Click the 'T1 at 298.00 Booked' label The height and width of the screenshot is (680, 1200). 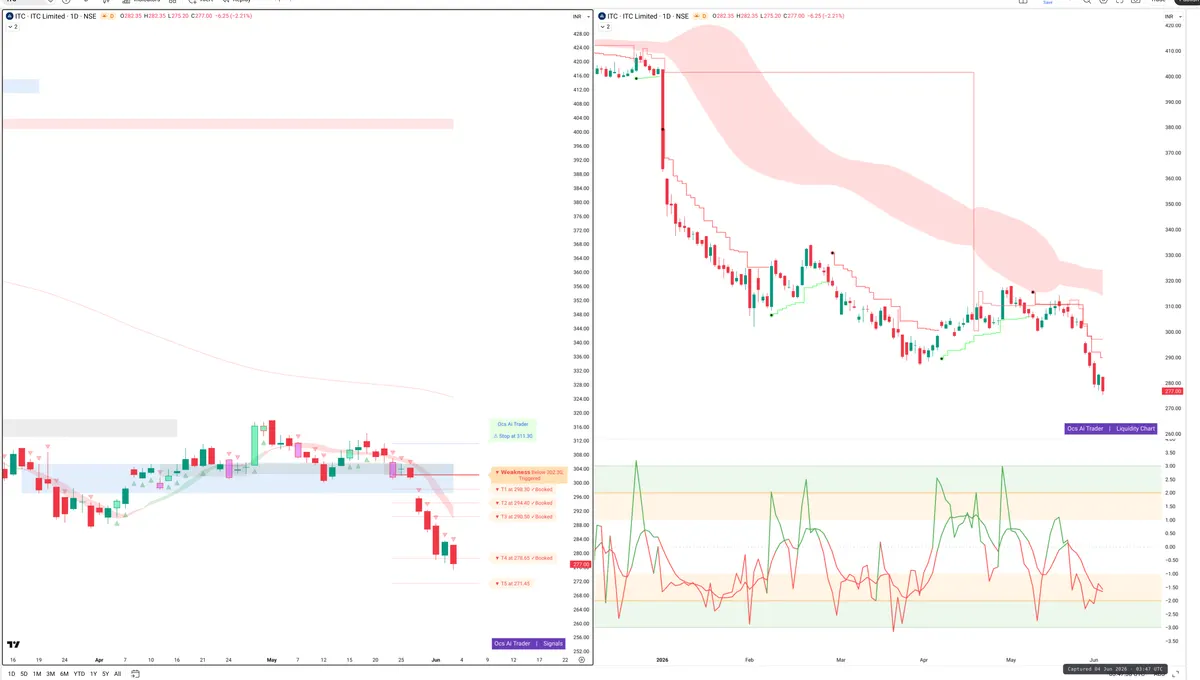click(525, 489)
